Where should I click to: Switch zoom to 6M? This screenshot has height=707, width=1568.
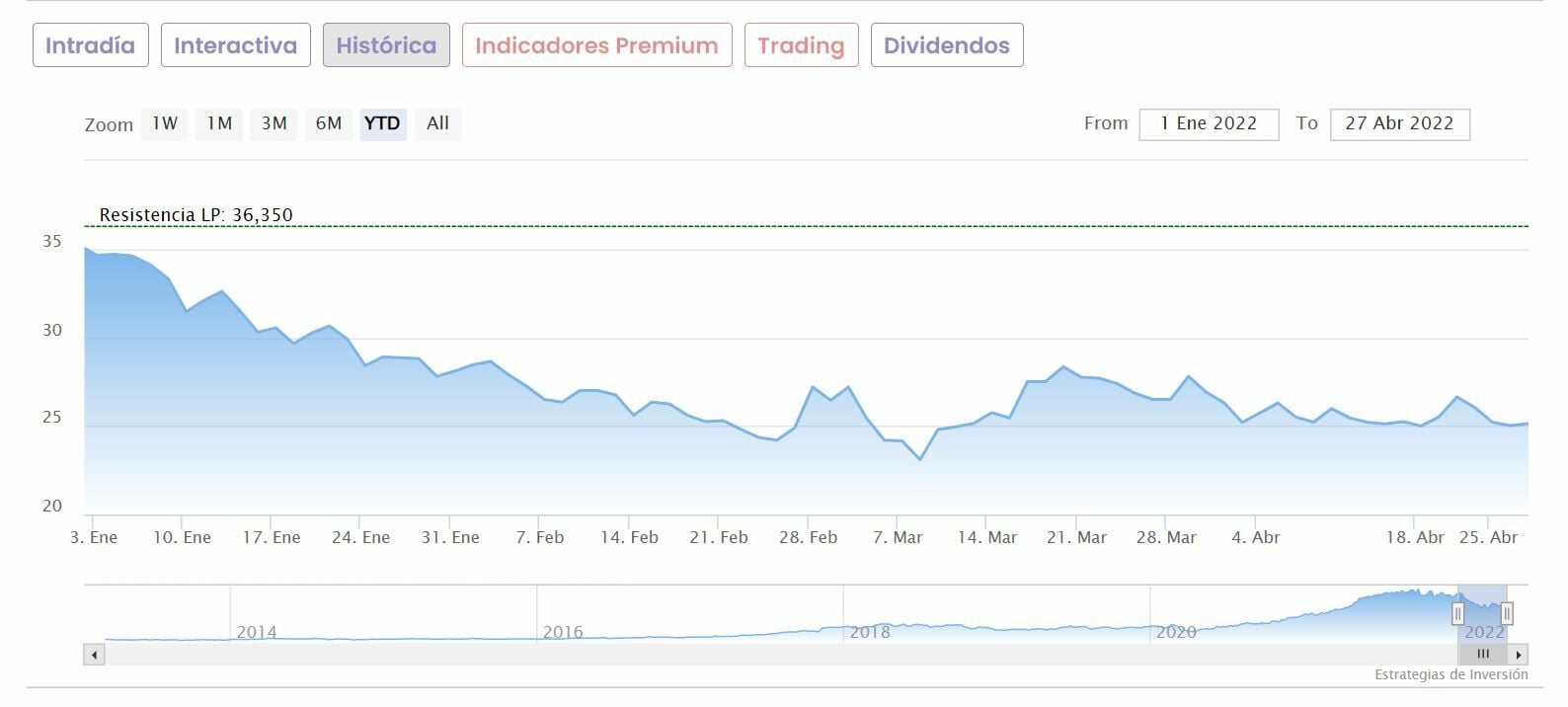329,123
